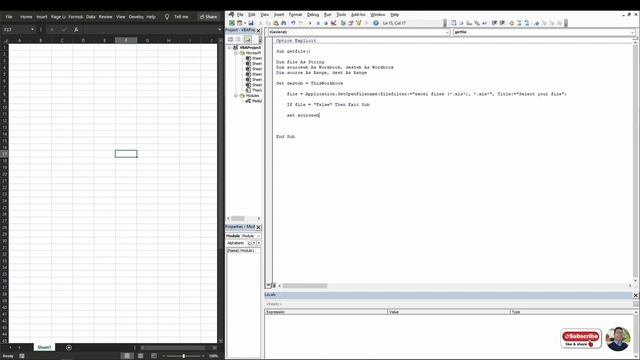640x360 pixels.
Task: Open the Name Box dropdown arrow
Action: click(32, 30)
